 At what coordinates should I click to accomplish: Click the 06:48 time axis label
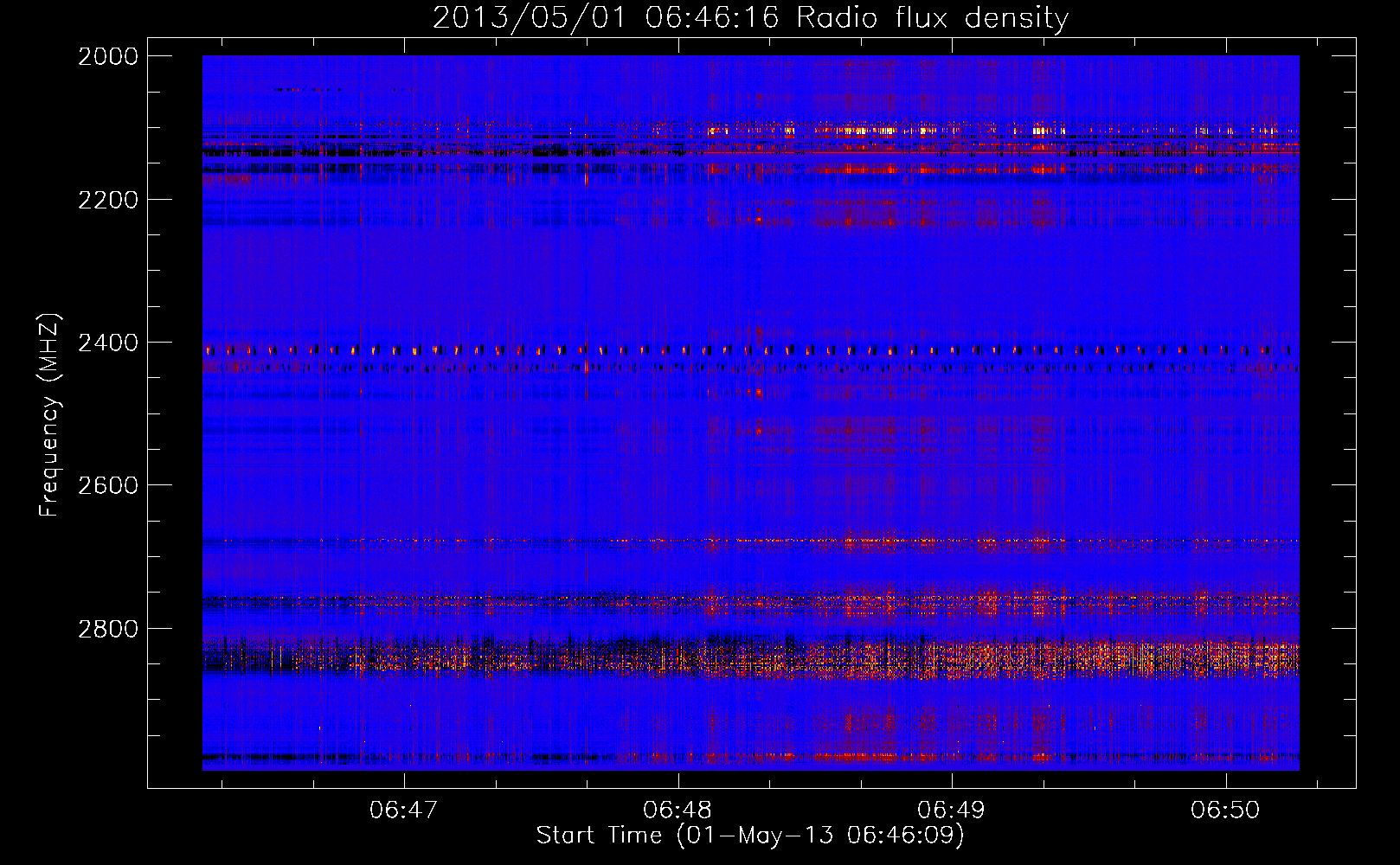678,810
